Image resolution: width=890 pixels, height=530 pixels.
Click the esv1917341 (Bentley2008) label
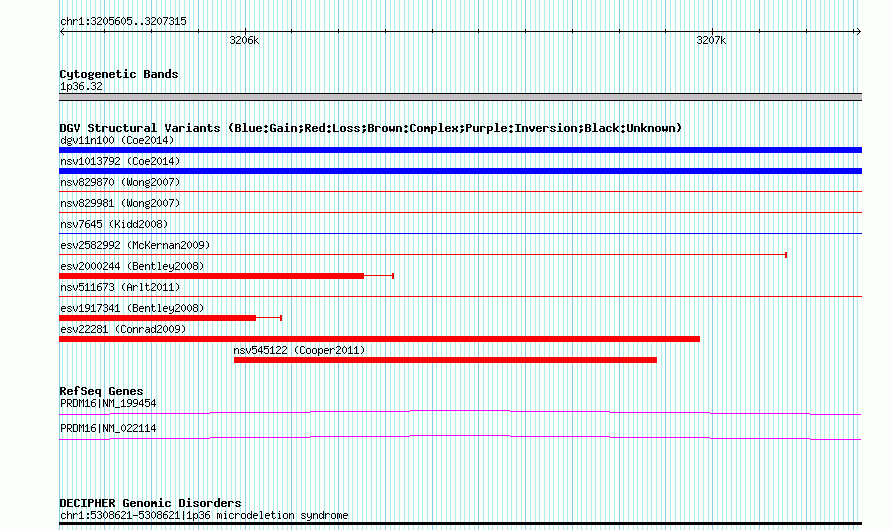point(132,308)
